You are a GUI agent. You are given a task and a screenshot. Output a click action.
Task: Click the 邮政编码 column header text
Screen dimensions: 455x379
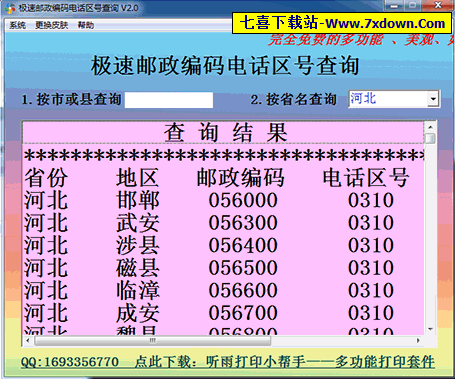pos(240,177)
